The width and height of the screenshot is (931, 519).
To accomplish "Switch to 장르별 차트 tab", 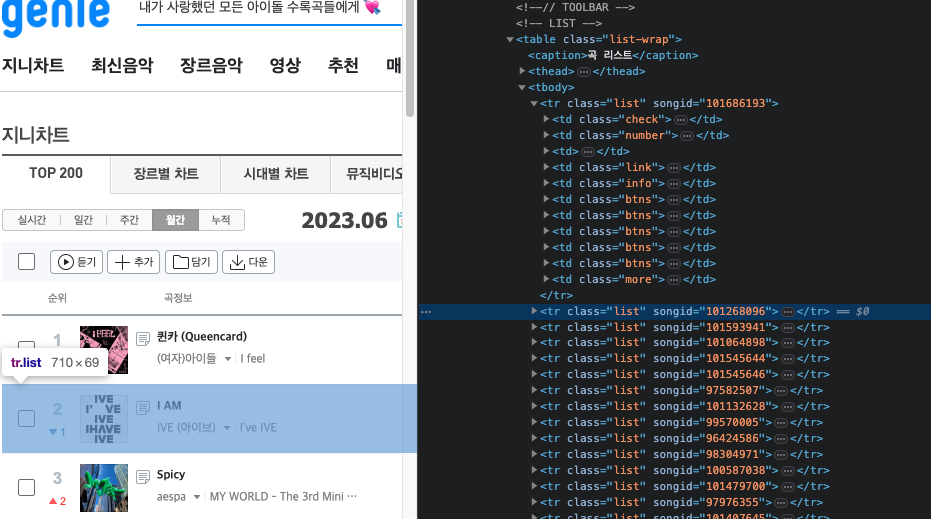I will [x=166, y=174].
